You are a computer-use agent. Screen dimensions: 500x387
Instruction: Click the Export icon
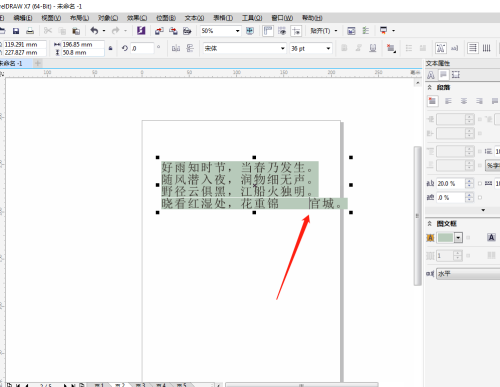[173, 31]
